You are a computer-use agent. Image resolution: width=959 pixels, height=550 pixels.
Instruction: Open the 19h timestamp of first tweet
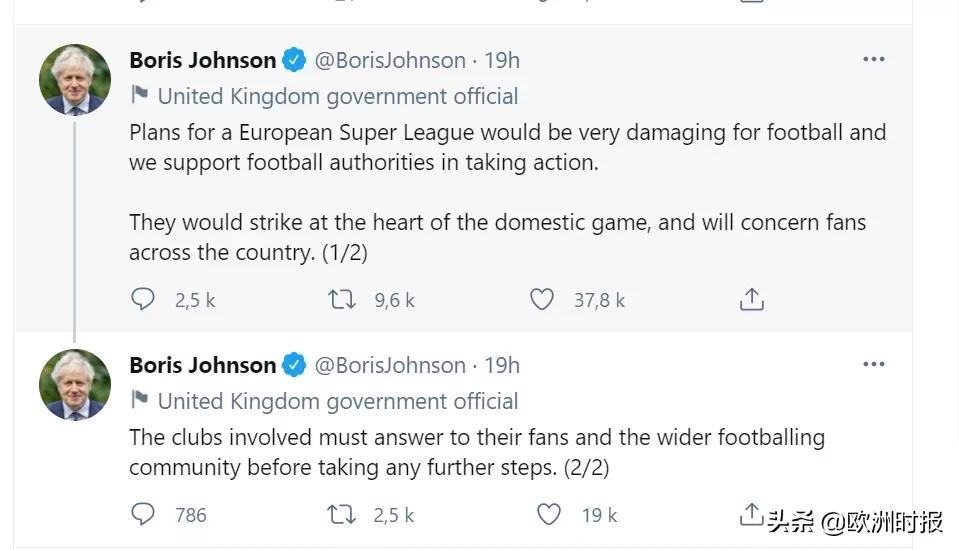click(x=502, y=60)
